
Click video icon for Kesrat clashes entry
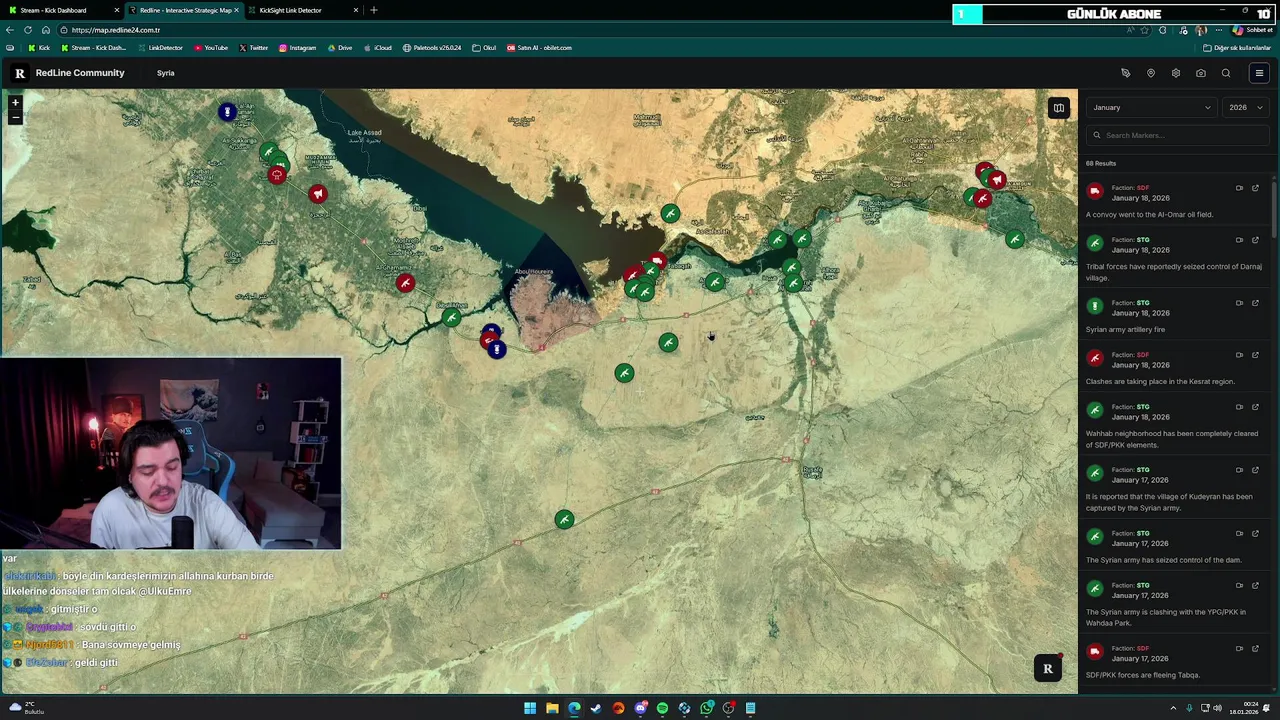coord(1239,355)
